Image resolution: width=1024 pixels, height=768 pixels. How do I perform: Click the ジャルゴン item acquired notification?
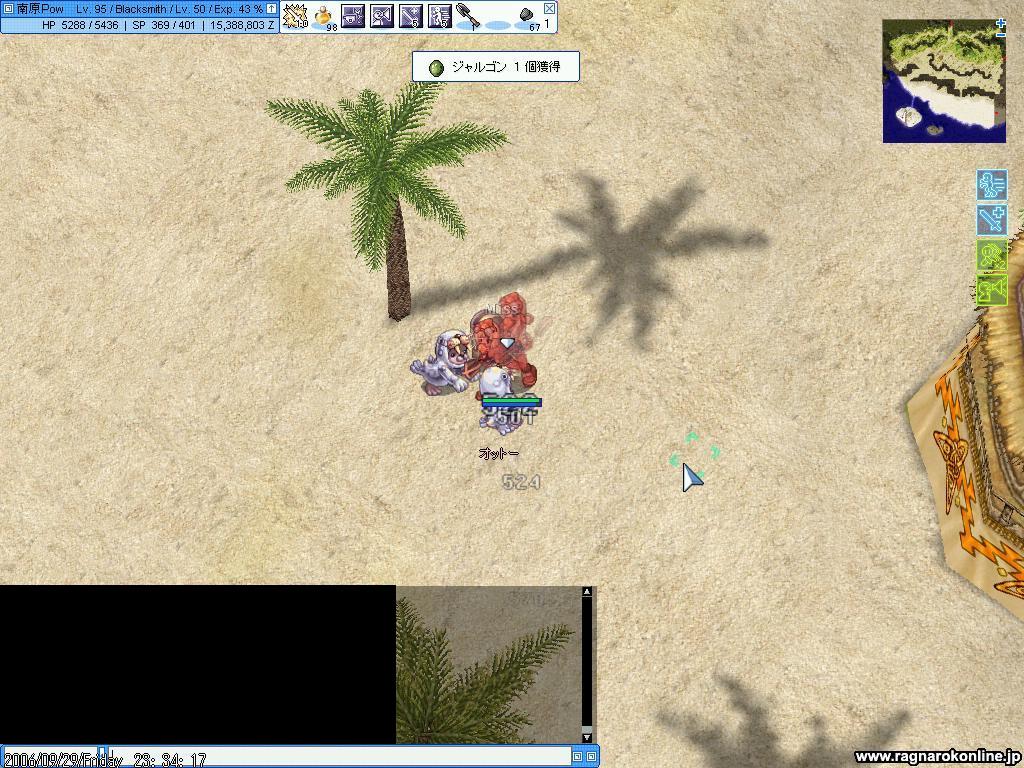pos(495,67)
